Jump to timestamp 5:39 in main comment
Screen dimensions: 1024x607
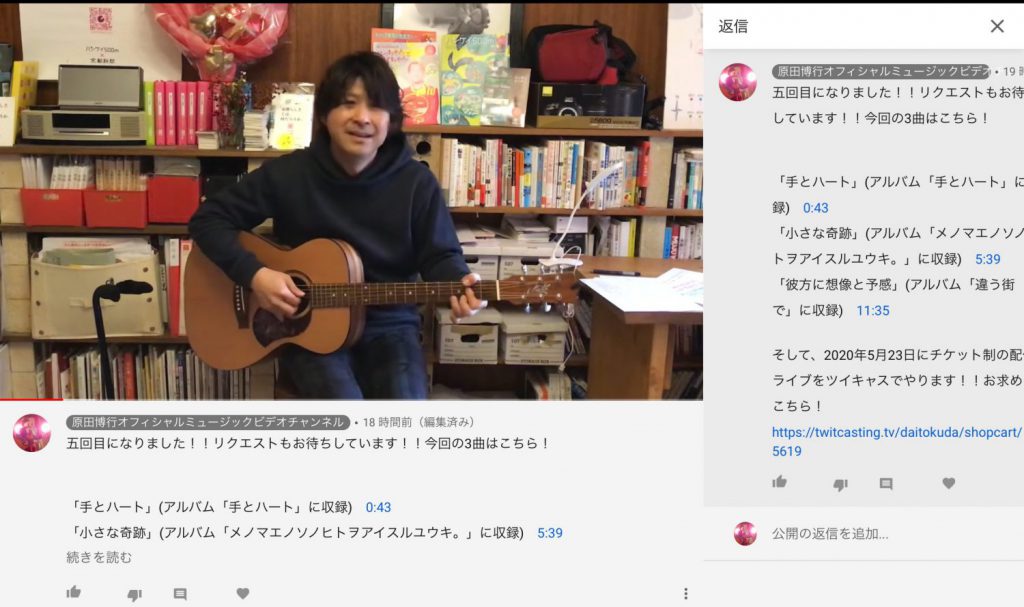pos(550,533)
